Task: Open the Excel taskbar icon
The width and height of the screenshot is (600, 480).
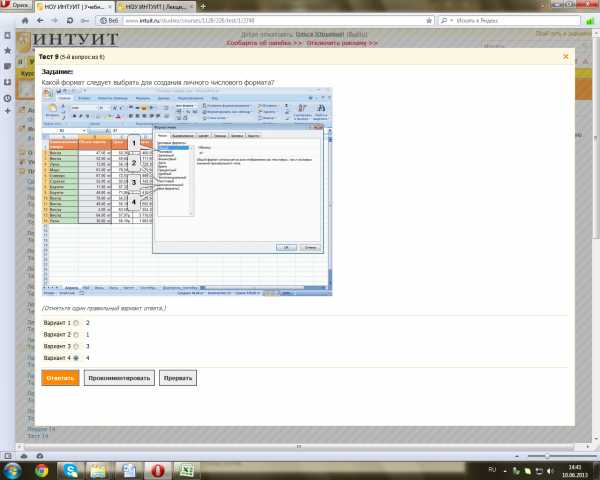Action: pyautogui.click(x=186, y=470)
